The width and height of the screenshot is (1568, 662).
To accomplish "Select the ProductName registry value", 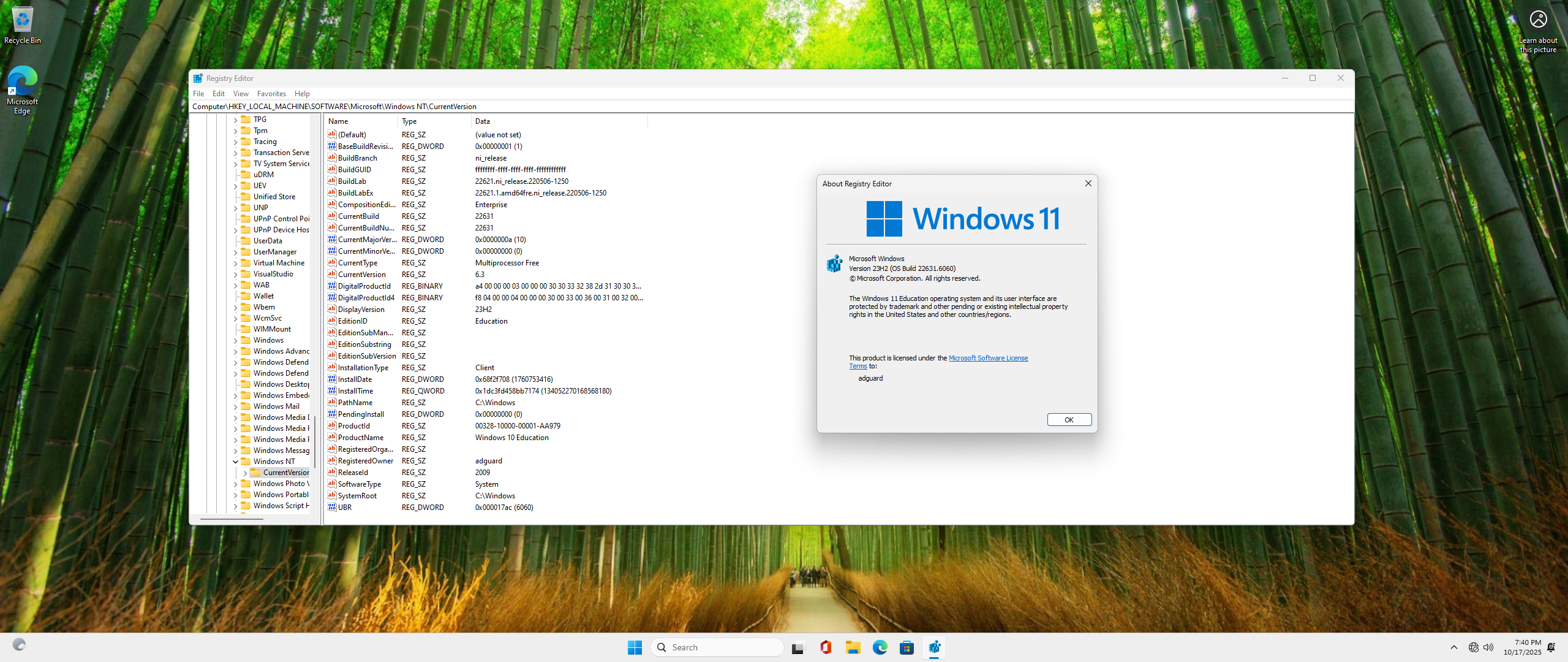I will point(361,438).
